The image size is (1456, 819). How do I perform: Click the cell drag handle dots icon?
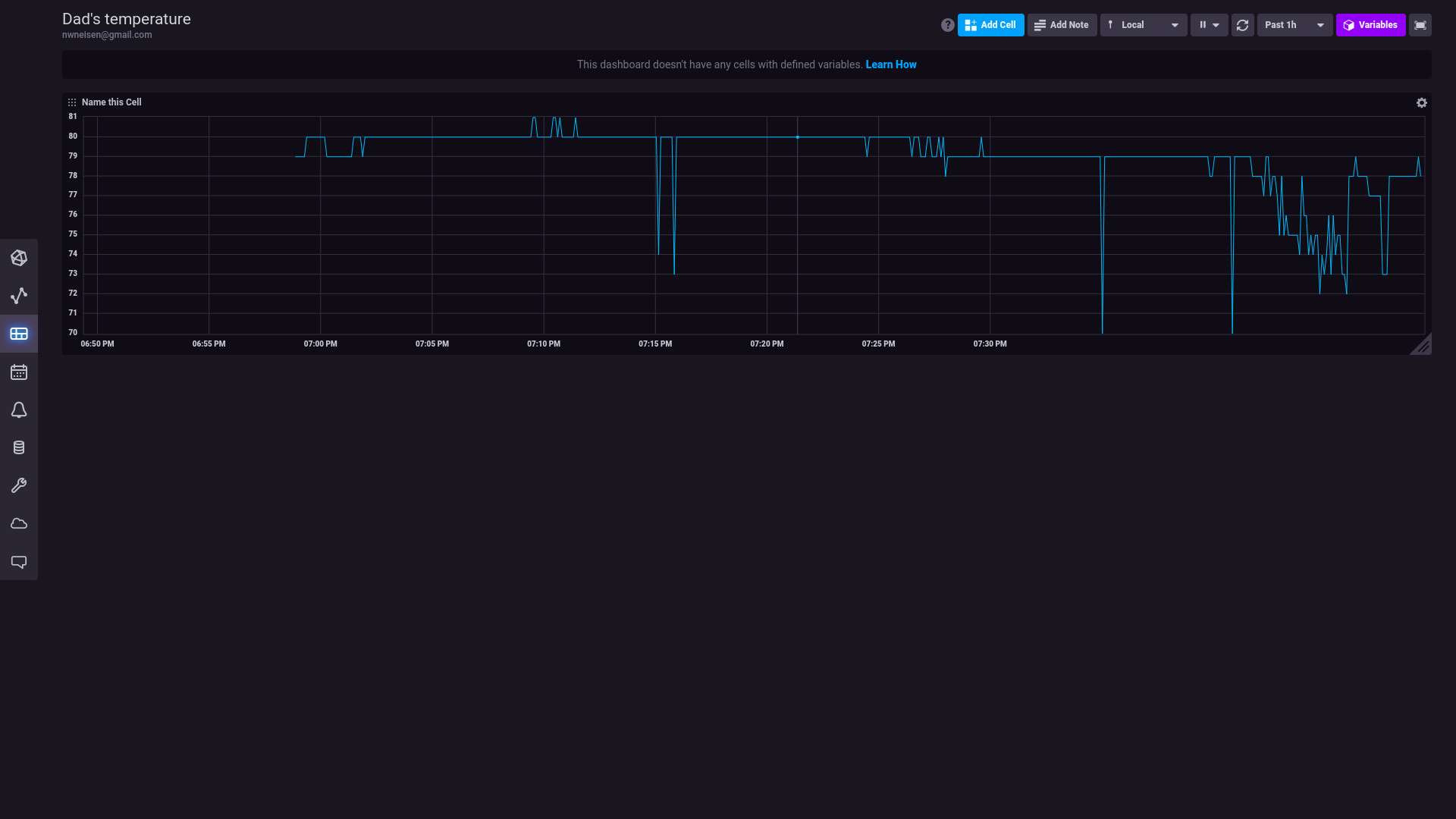pyautogui.click(x=72, y=102)
